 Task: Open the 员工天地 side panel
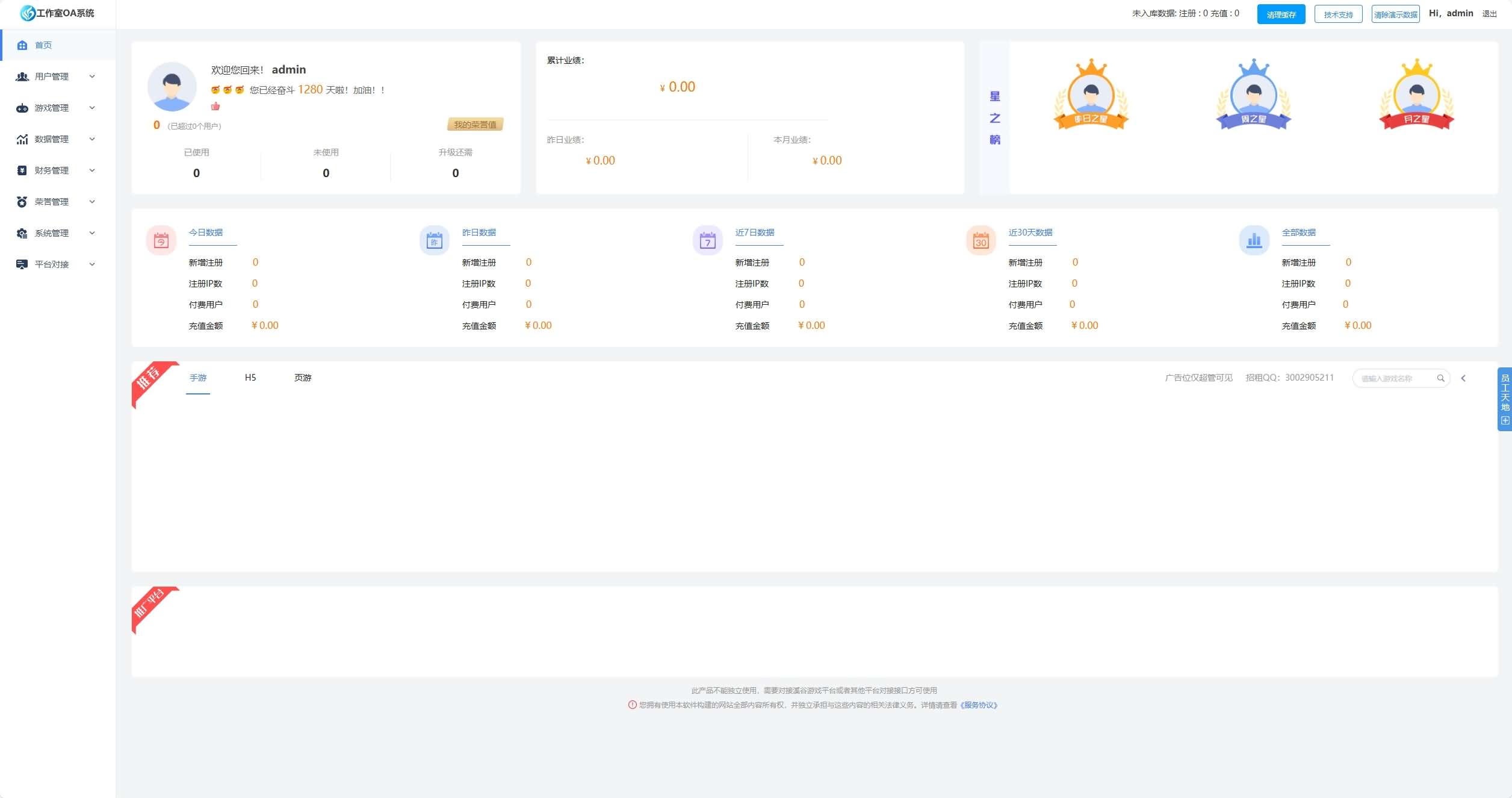[x=1505, y=398]
